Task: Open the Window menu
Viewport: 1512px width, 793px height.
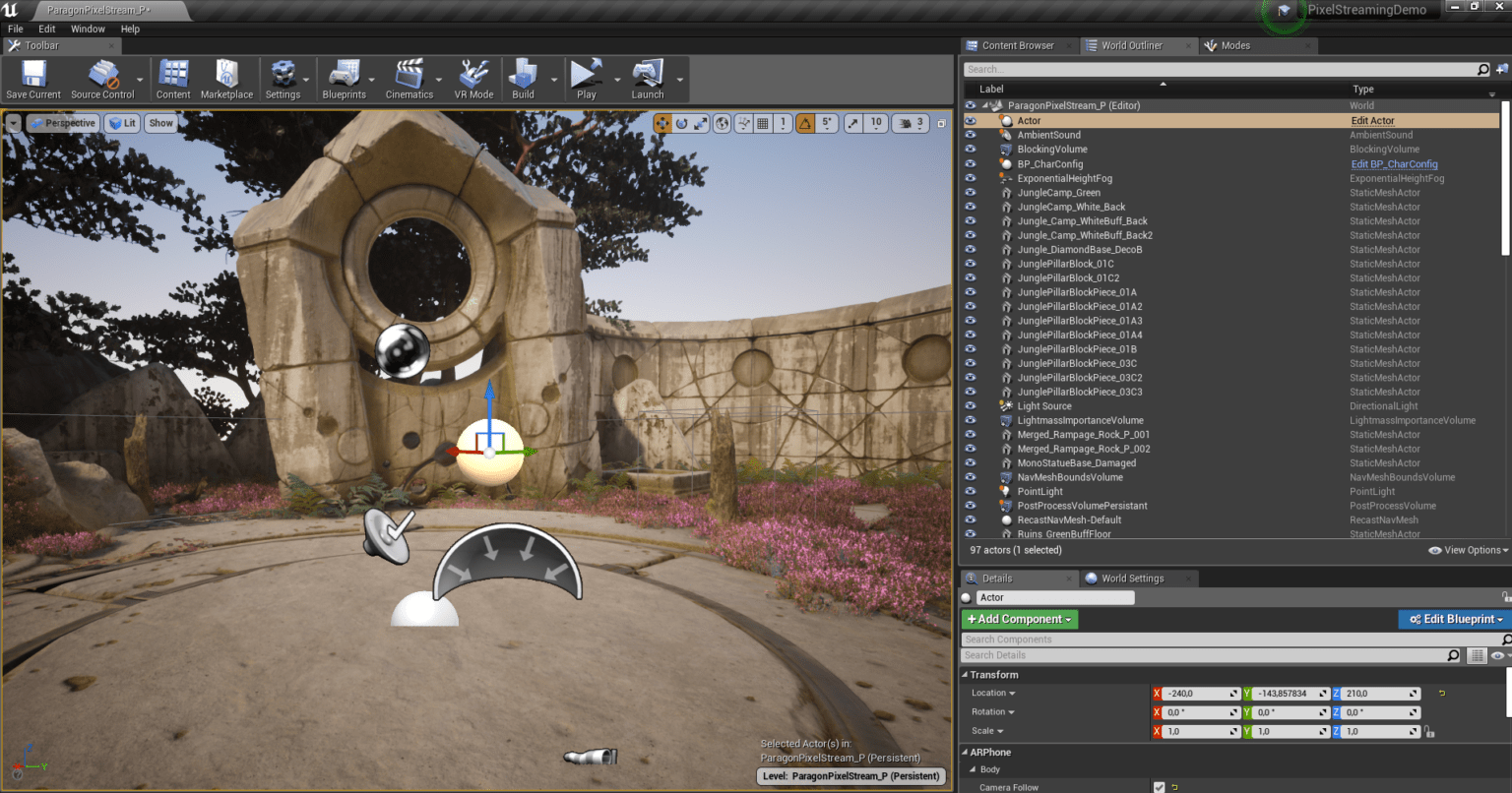Action: [88, 29]
